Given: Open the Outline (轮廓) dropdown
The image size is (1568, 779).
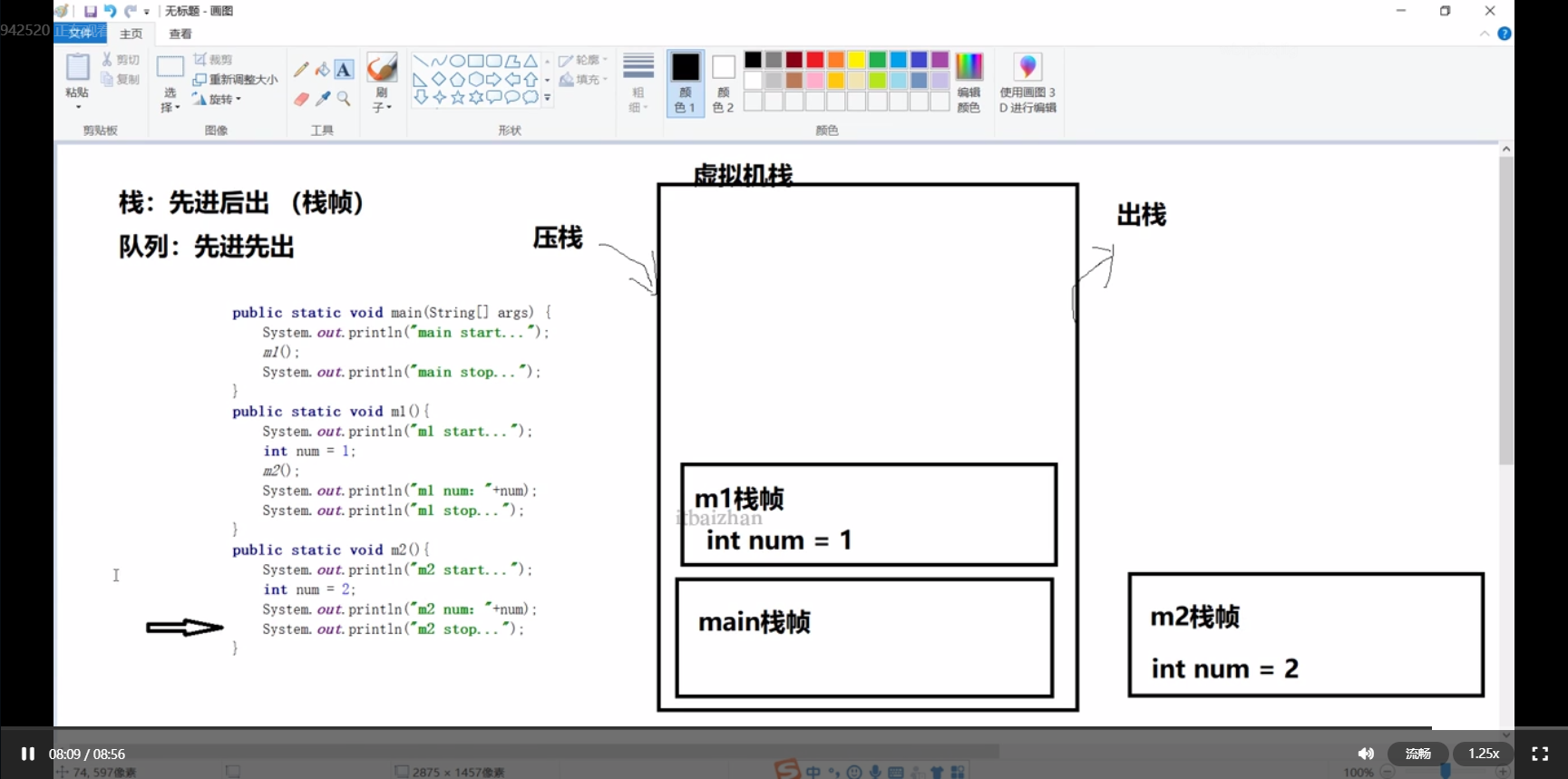Looking at the screenshot, I should [583, 60].
